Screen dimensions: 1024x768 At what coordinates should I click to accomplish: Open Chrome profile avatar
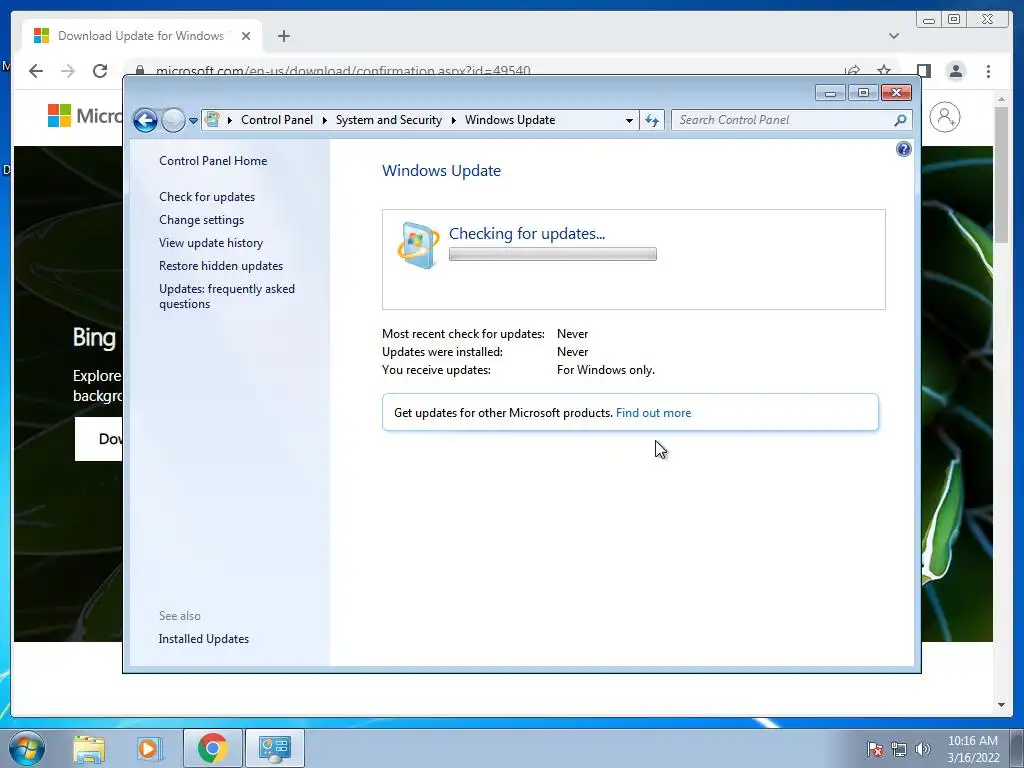coord(955,71)
